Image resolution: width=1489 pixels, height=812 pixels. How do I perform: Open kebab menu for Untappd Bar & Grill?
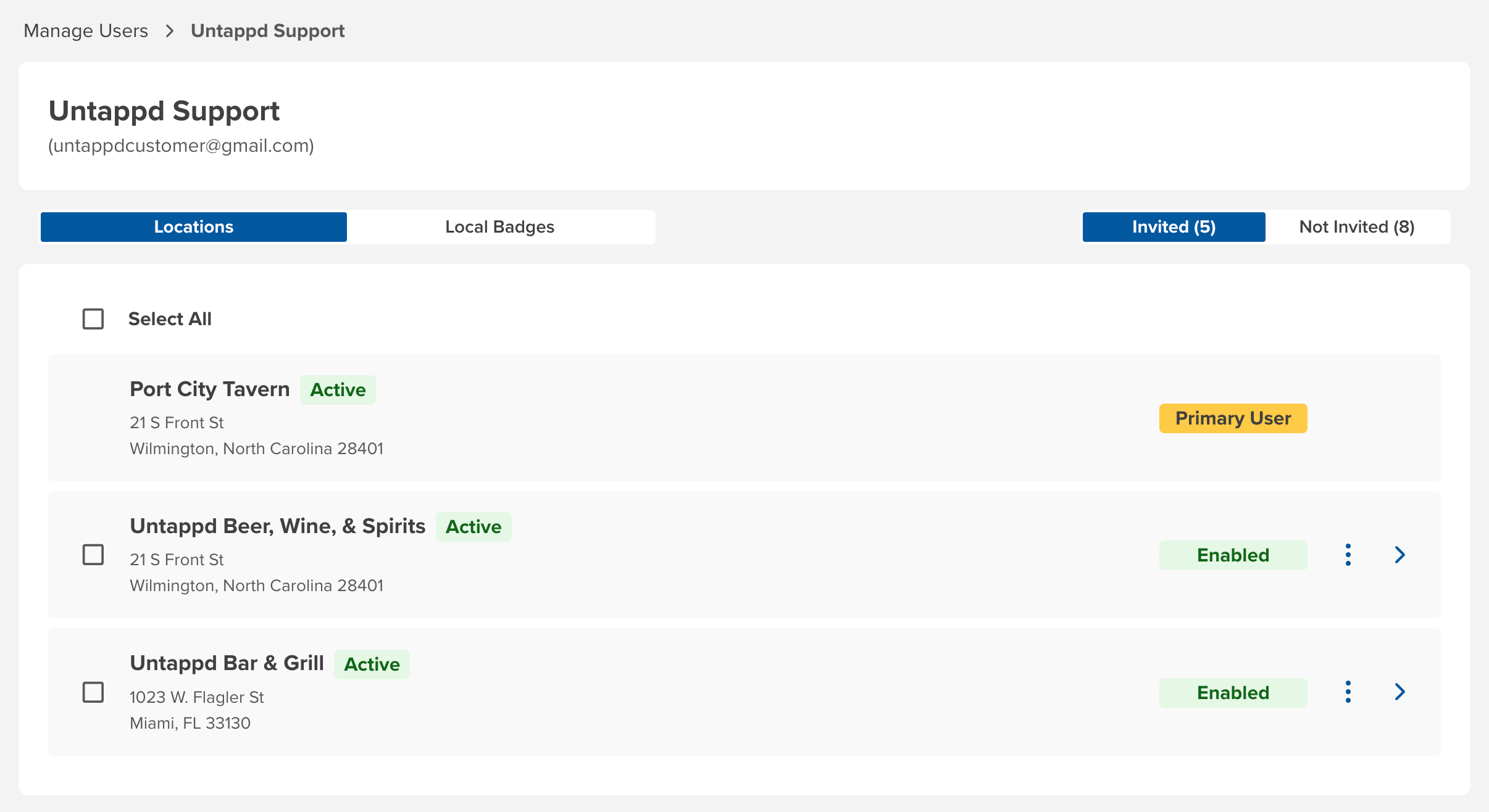[x=1348, y=692]
